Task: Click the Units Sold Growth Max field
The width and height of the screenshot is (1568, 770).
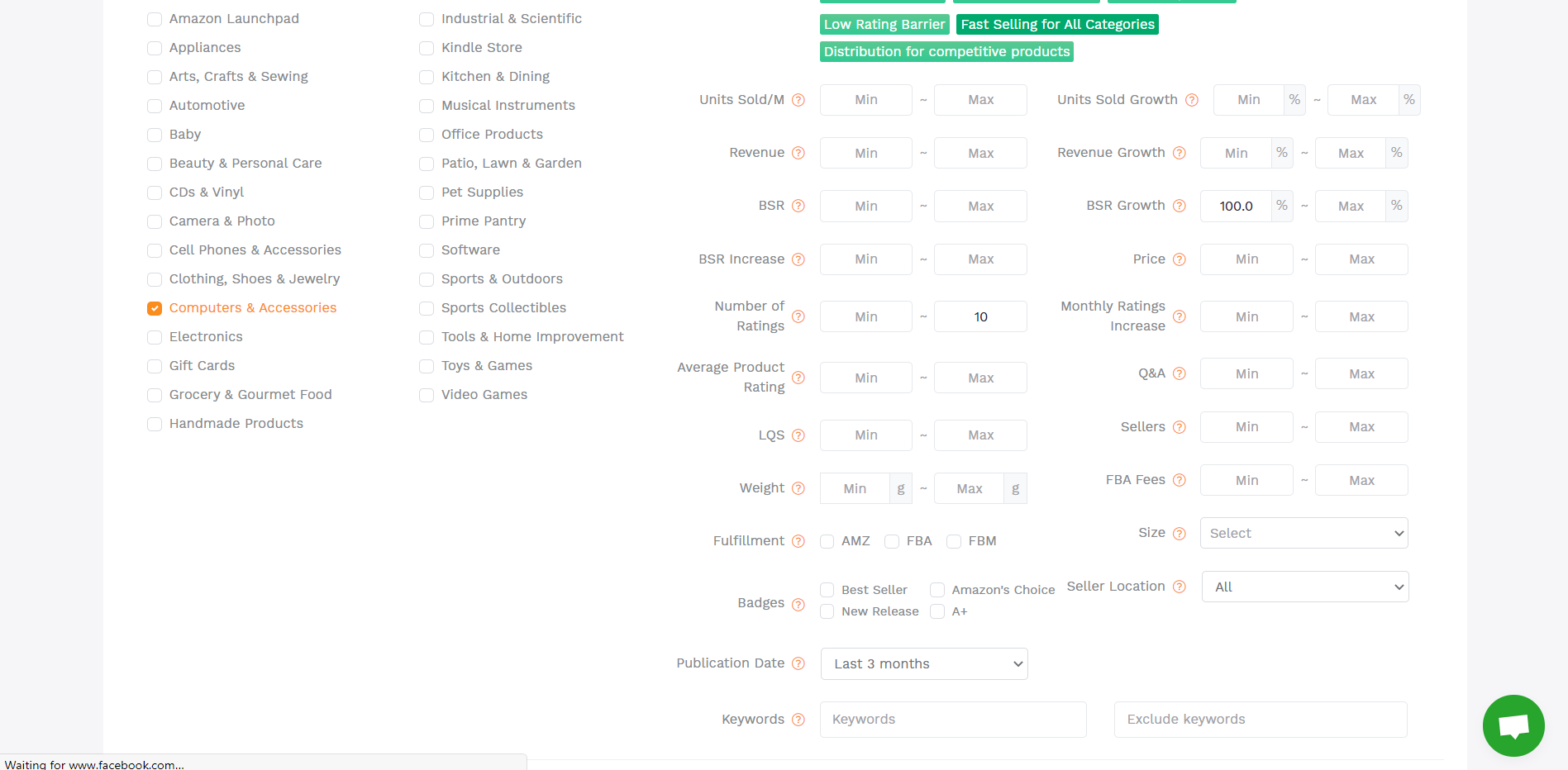Action: coord(1363,100)
